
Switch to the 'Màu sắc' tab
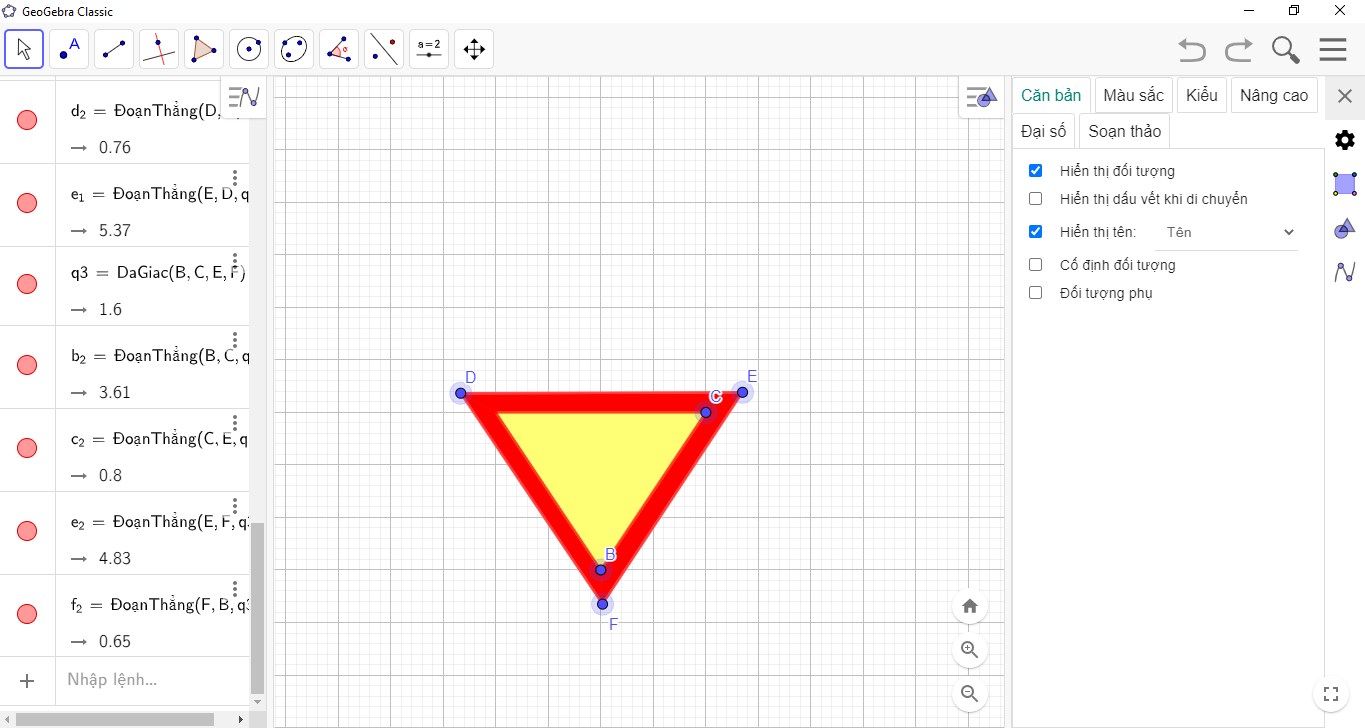(x=1133, y=95)
